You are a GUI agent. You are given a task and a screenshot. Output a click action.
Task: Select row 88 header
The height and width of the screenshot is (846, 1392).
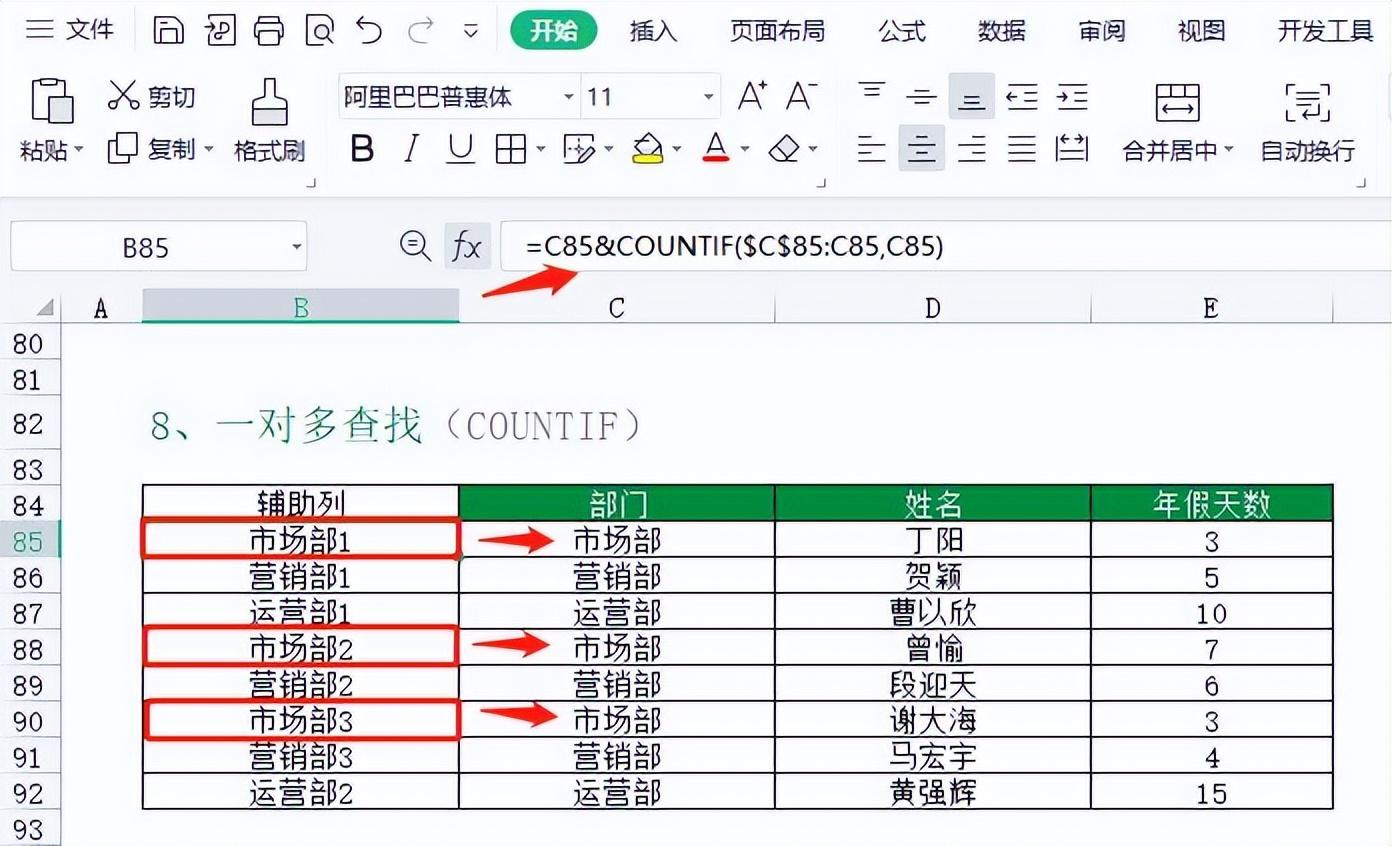[28, 648]
